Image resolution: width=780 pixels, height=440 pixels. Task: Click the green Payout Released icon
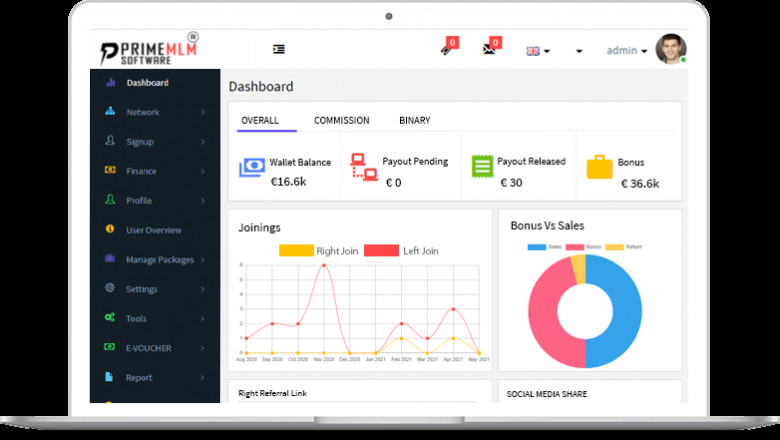click(482, 167)
